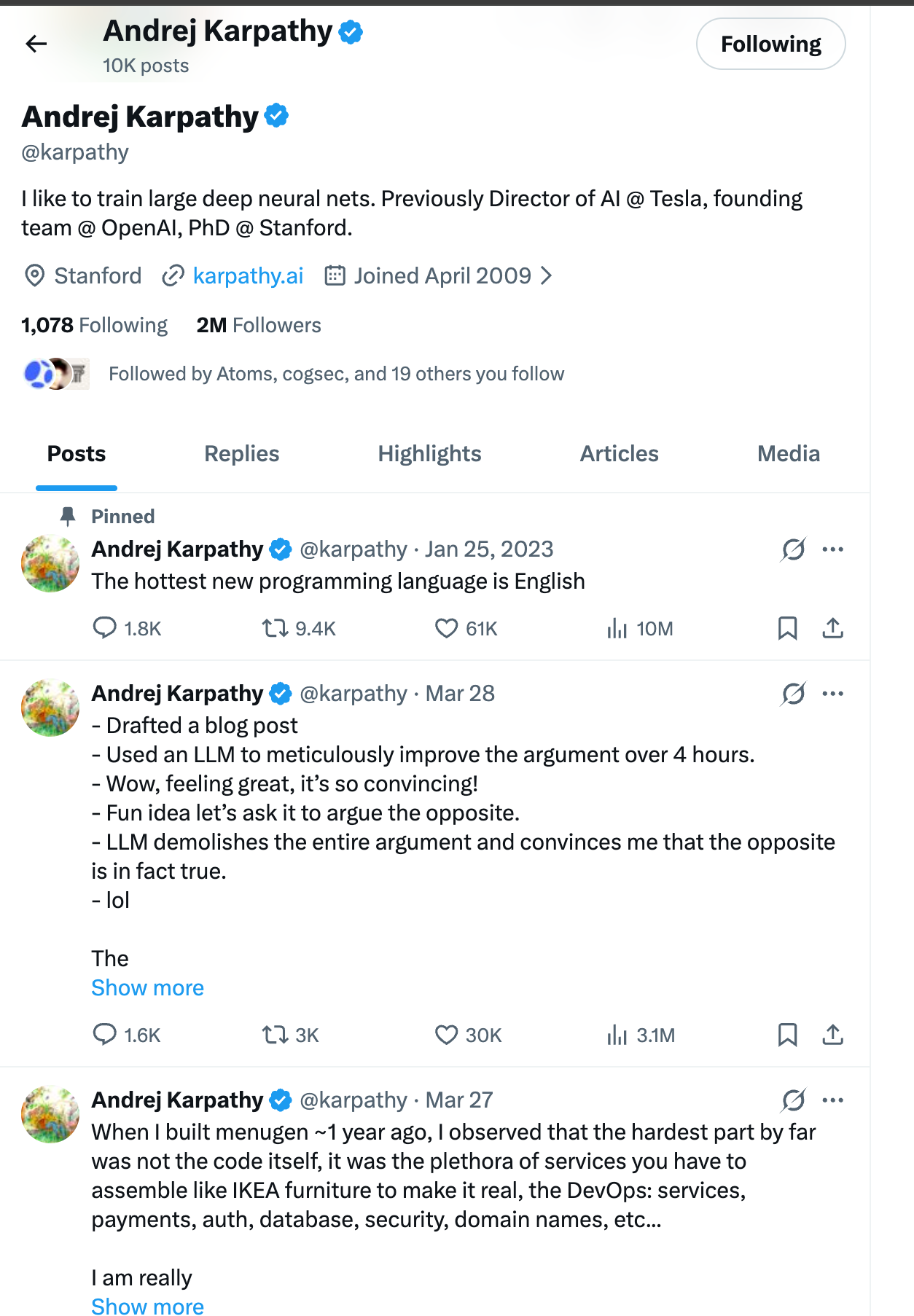Open Grok icon on the Mar 28 post
914x1316 pixels.
pos(793,694)
